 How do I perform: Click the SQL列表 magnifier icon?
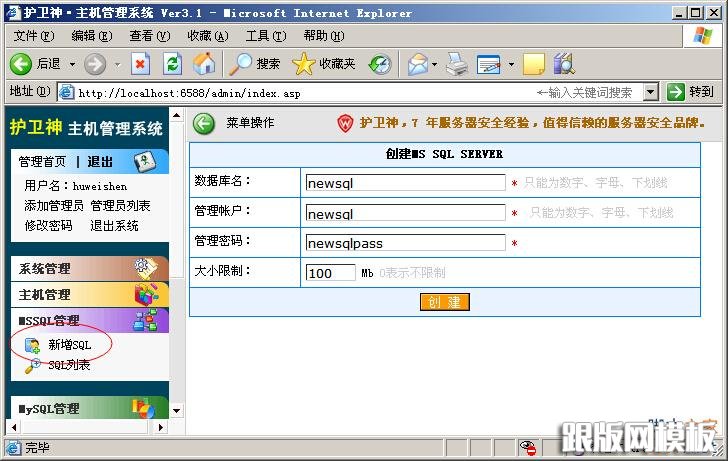click(32, 366)
